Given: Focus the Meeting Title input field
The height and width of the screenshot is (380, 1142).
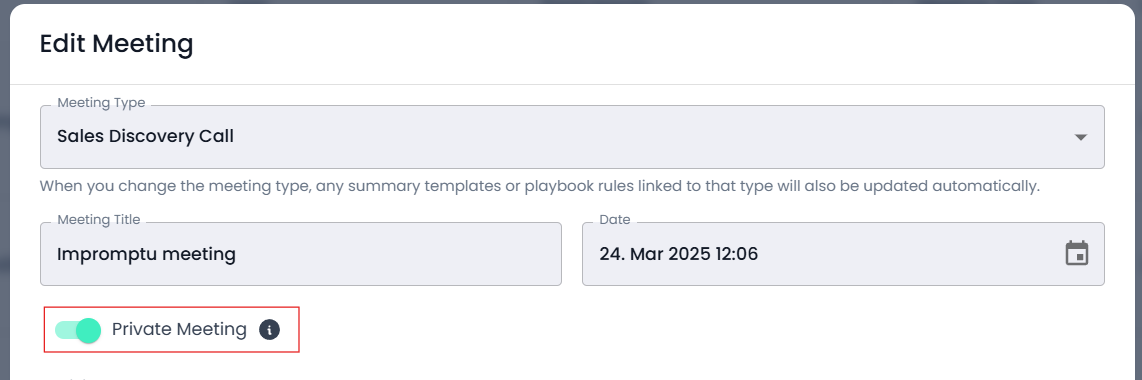Looking at the screenshot, I should 301,254.
